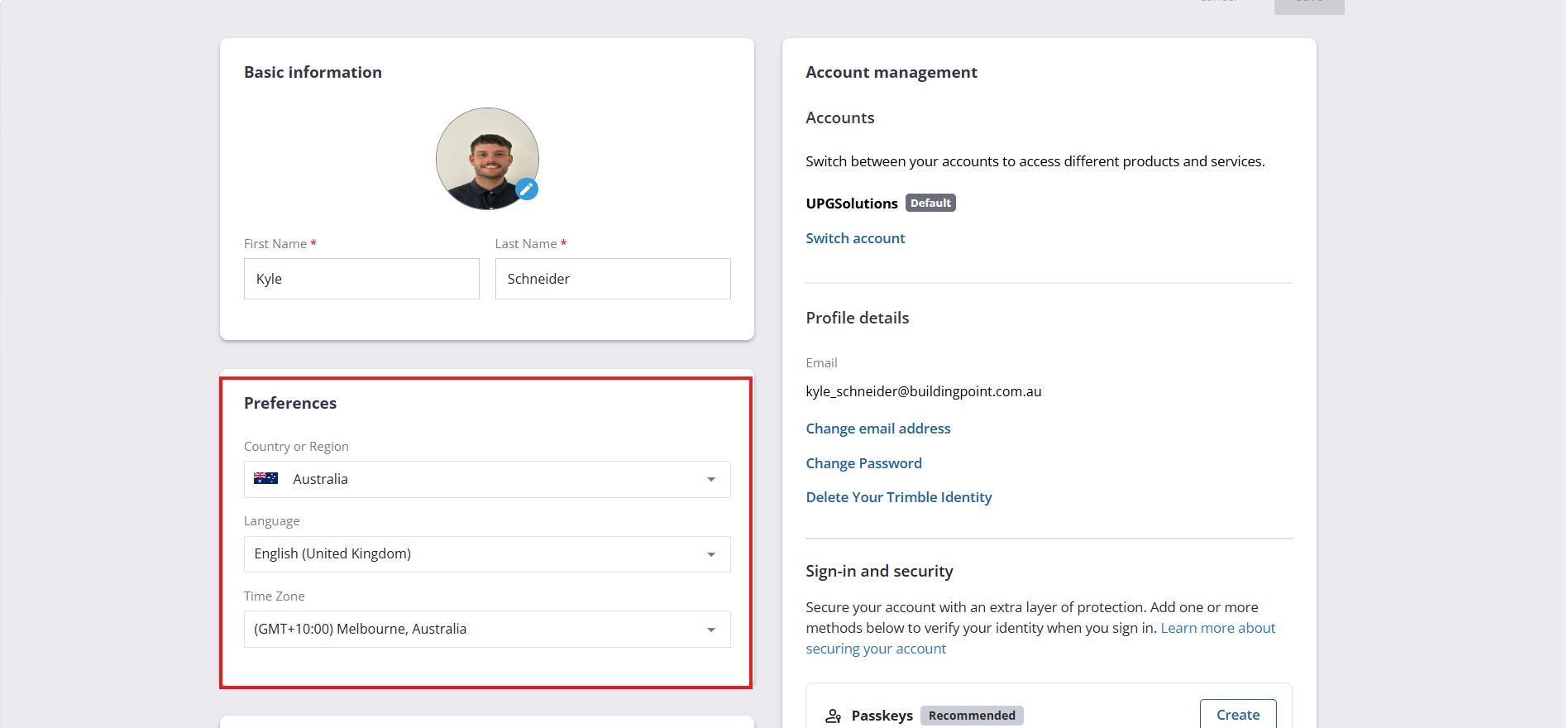Select the Melbourne, Australia time zone field

(x=487, y=630)
